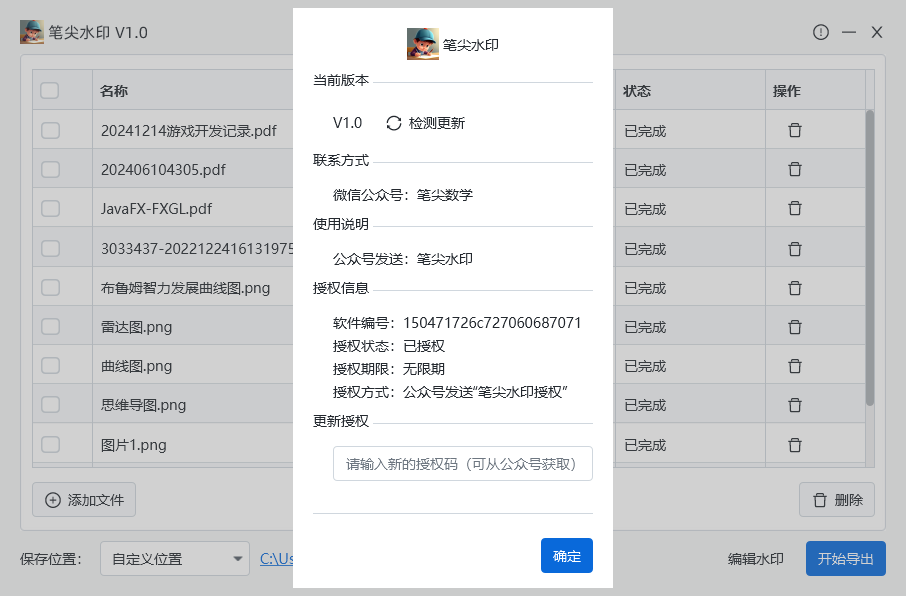Viewport: 906px width, 596px height.
Task: Select the 202406104305.pdf checkbox
Action: (x=50, y=169)
